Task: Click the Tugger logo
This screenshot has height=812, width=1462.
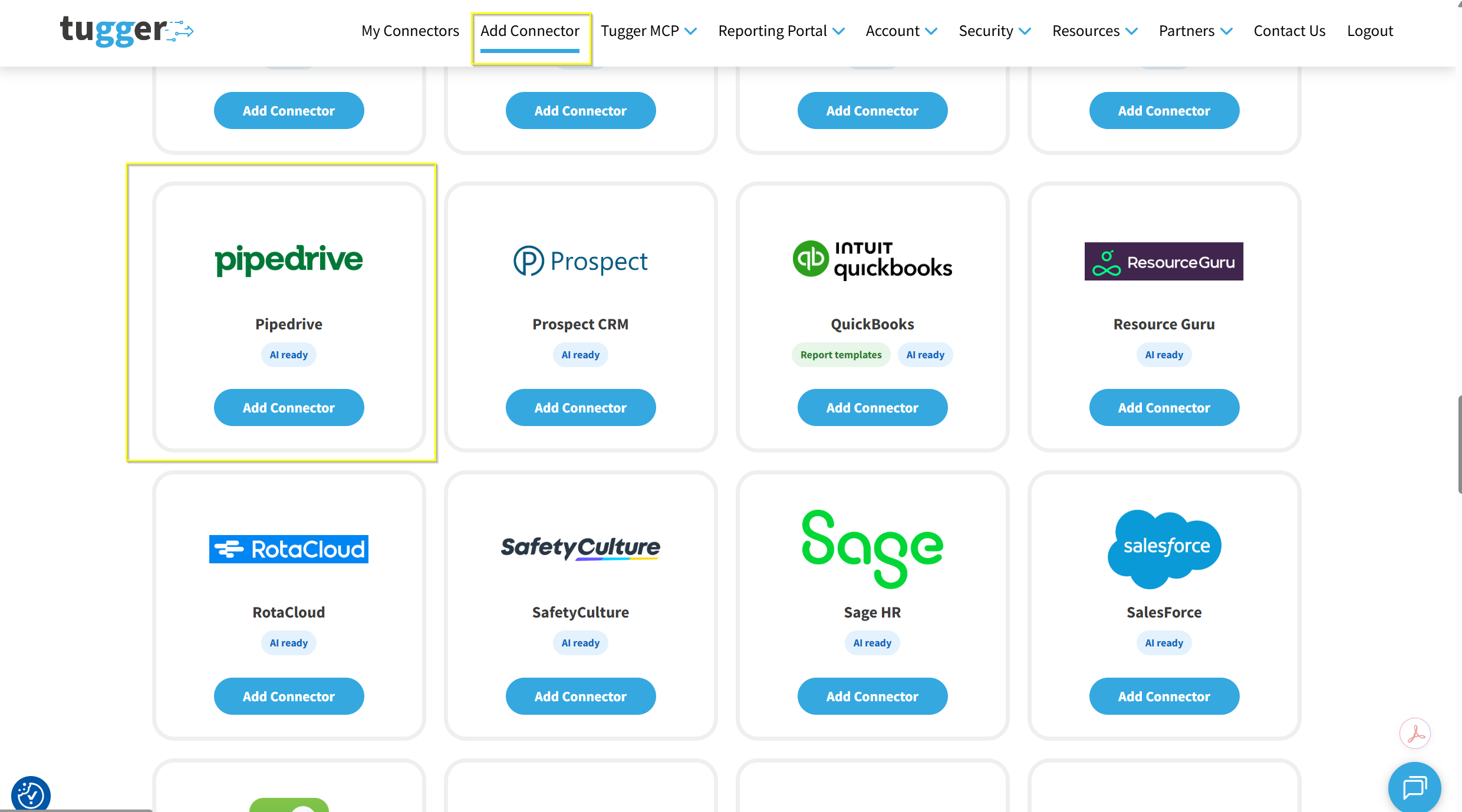Action: click(127, 31)
